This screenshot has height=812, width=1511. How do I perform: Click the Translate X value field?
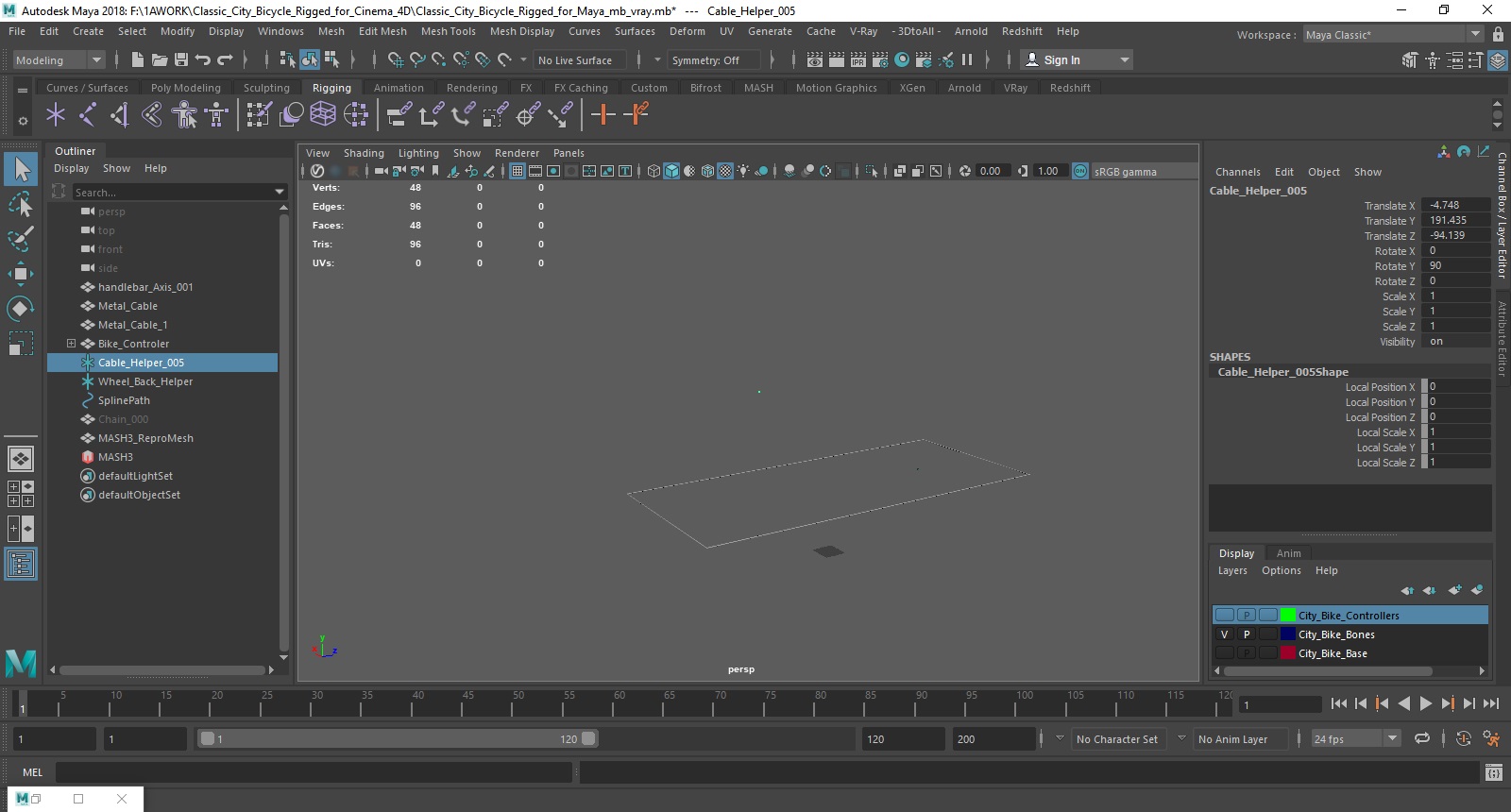[1455, 205]
